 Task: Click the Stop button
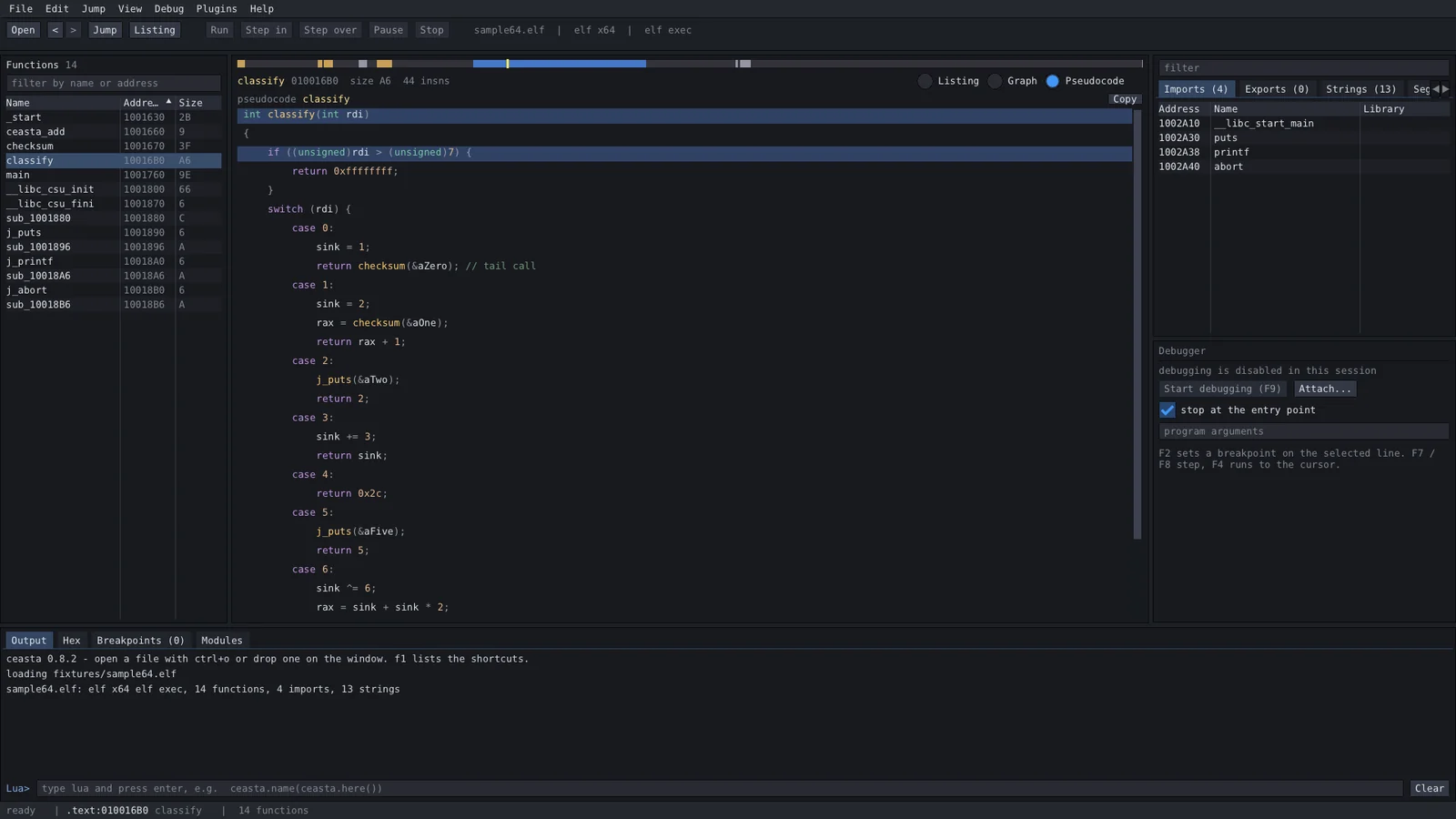(x=432, y=30)
